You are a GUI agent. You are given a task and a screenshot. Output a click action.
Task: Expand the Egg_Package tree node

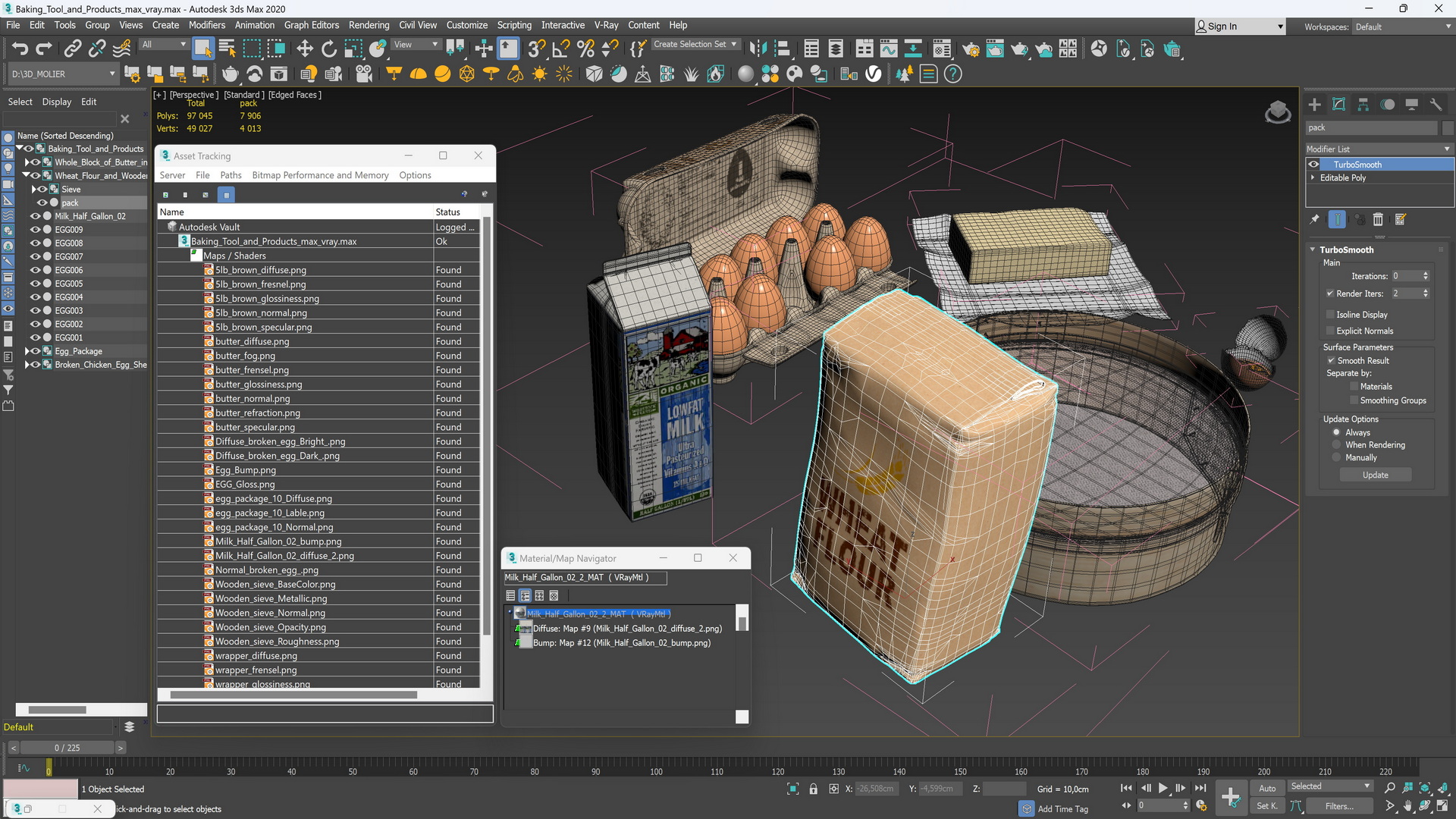(x=27, y=351)
